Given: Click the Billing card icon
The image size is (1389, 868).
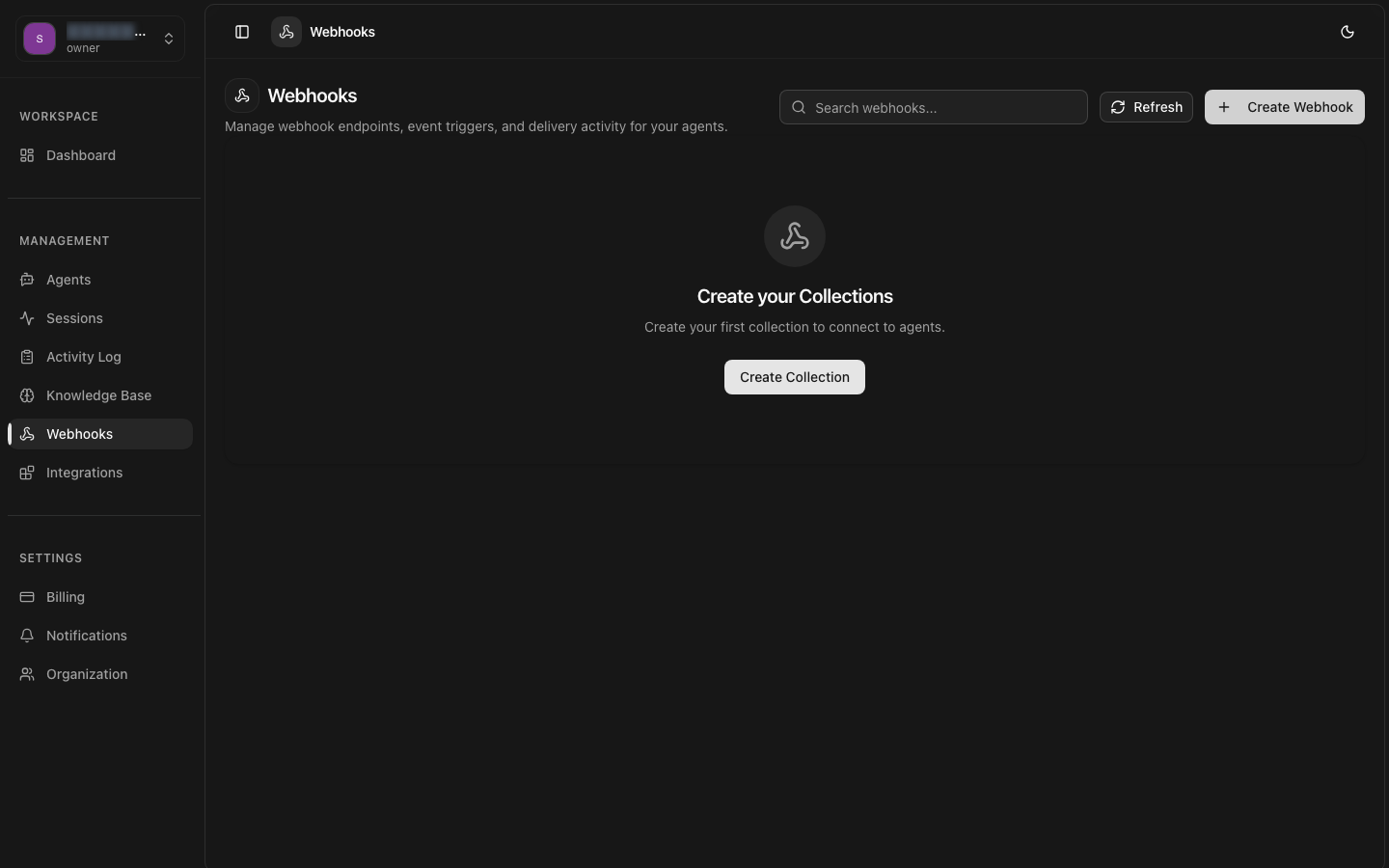Looking at the screenshot, I should coord(27,597).
